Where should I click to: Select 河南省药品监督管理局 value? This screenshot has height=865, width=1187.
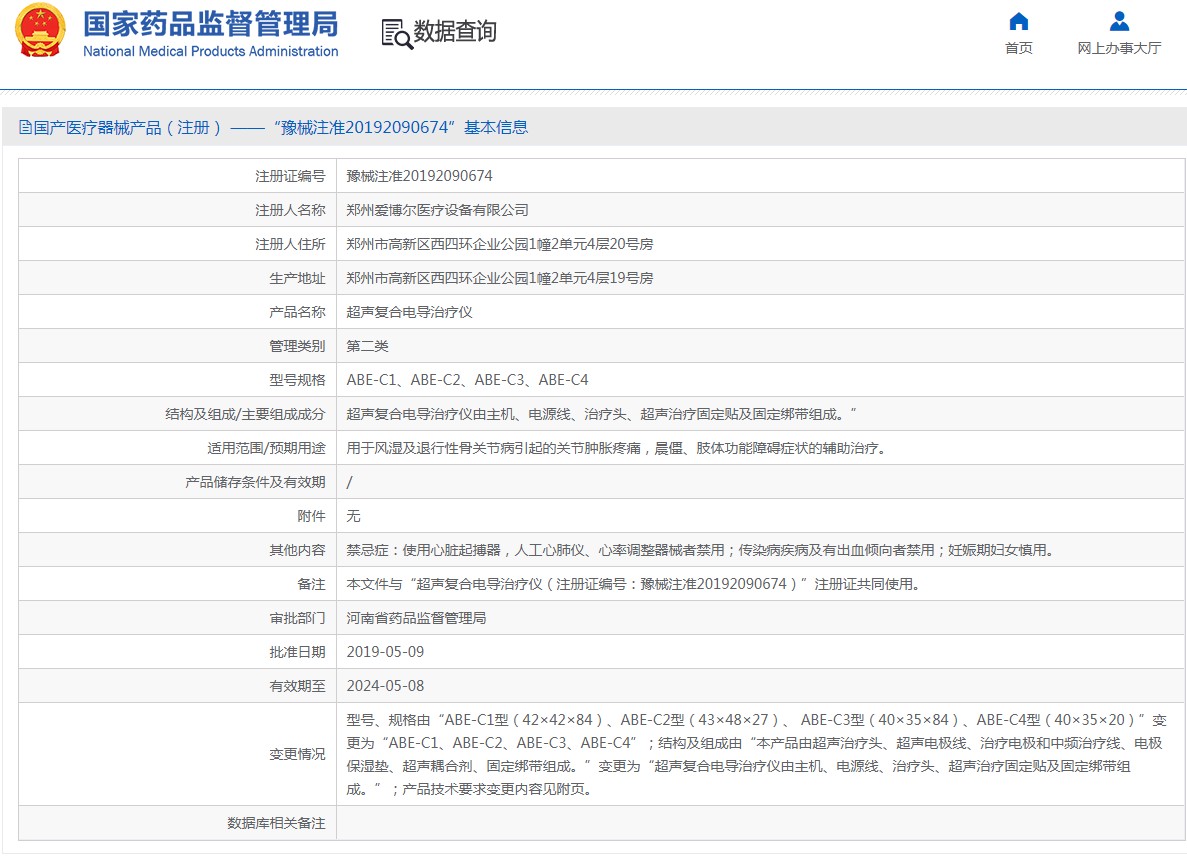tap(416, 618)
